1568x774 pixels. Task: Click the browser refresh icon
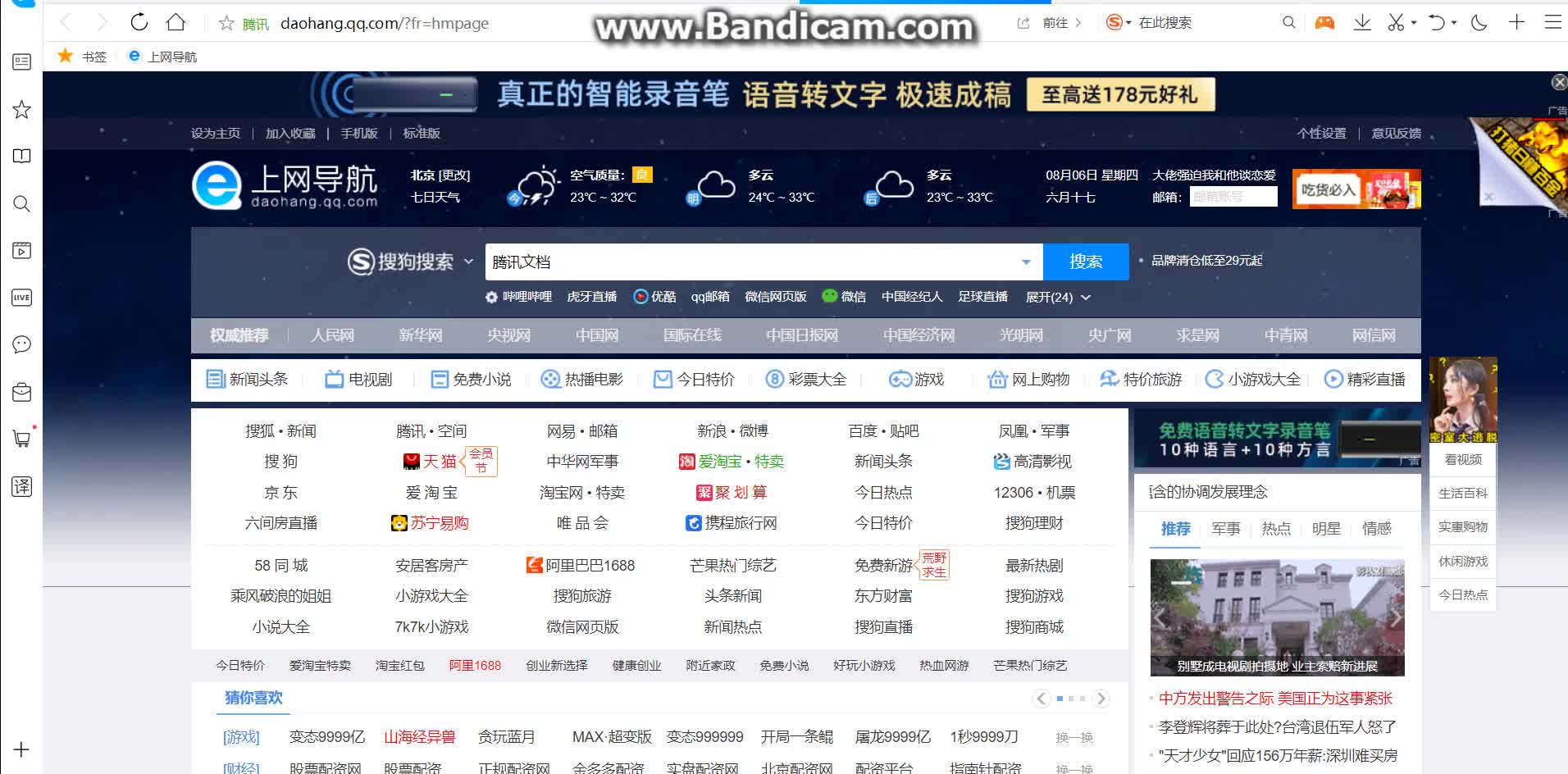click(x=139, y=22)
